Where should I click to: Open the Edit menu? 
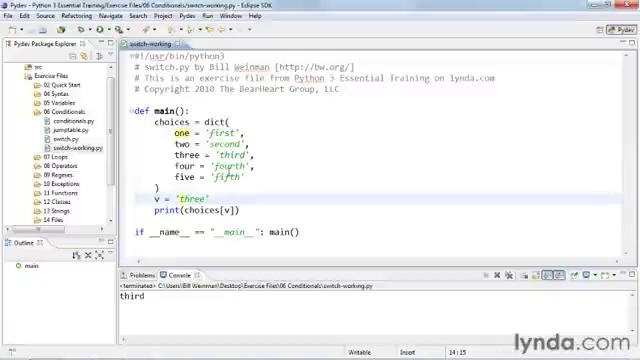coord(24,16)
